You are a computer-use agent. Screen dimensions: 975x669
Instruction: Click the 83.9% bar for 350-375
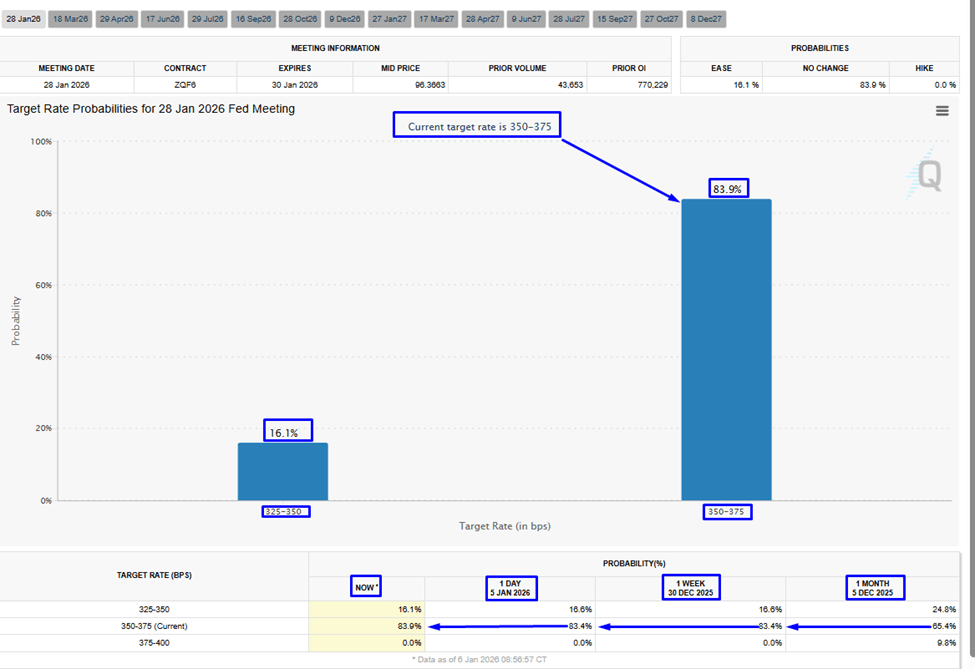(726, 349)
